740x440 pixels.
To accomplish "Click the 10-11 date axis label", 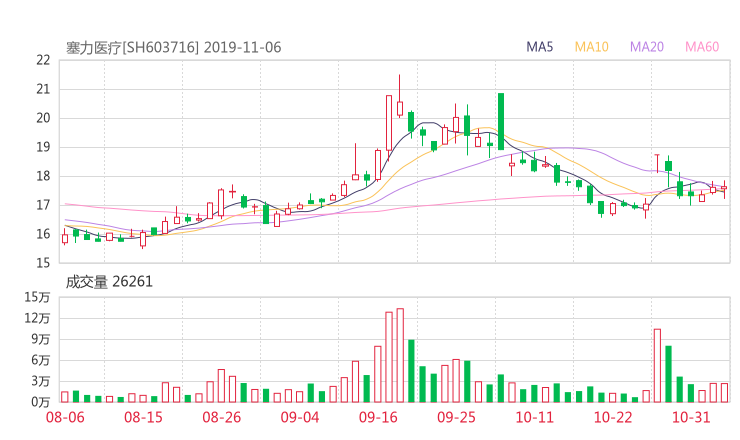I will pos(534,417).
